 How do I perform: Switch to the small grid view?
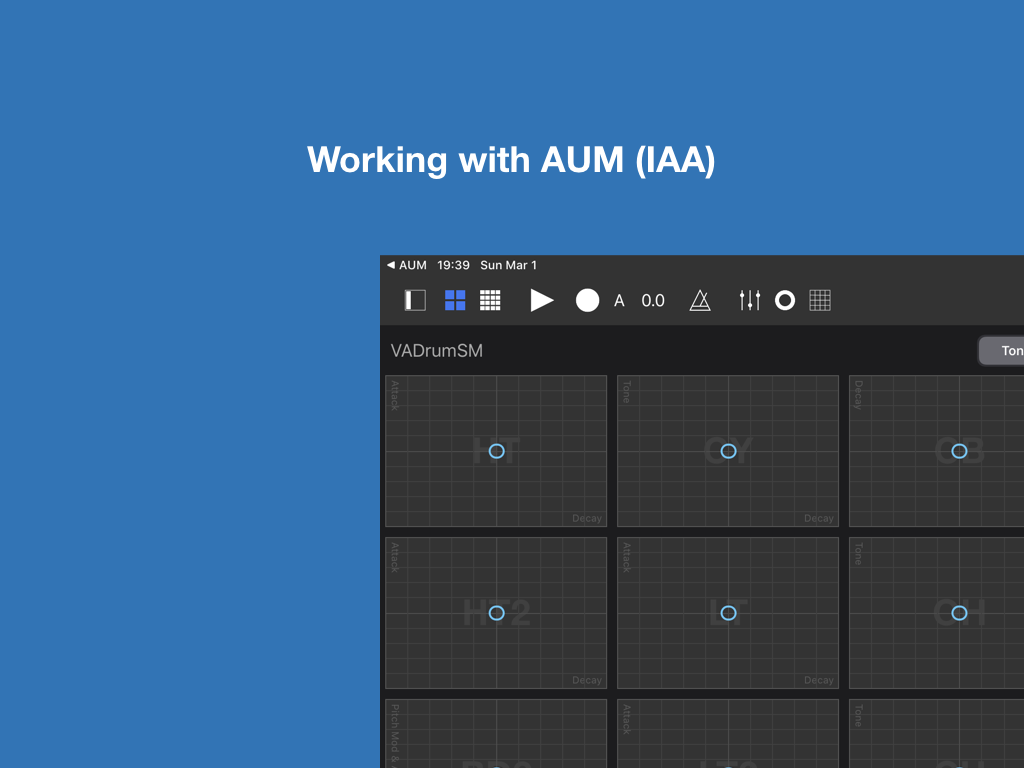[490, 300]
